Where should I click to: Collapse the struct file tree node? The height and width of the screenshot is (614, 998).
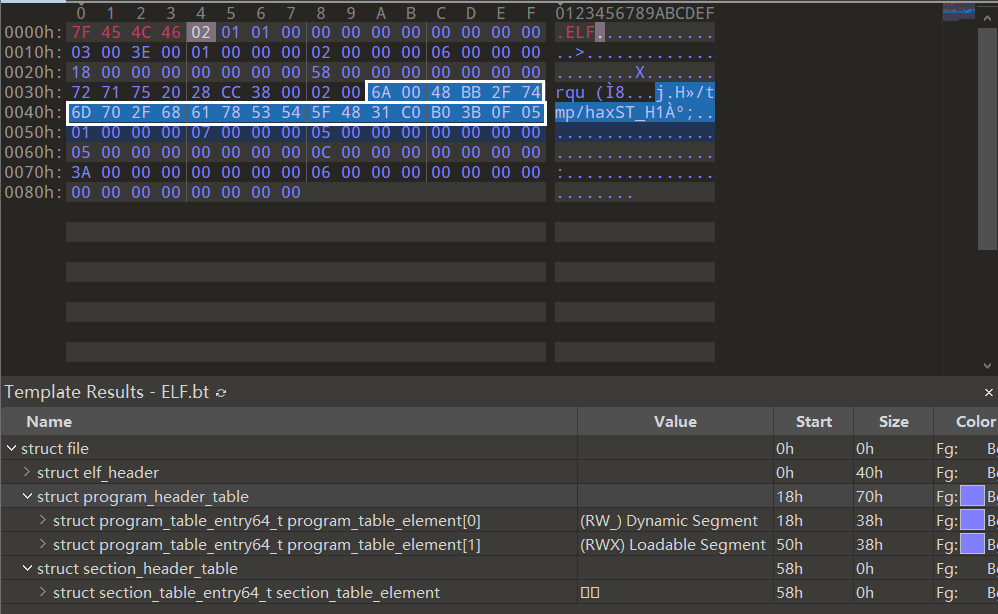point(11,449)
